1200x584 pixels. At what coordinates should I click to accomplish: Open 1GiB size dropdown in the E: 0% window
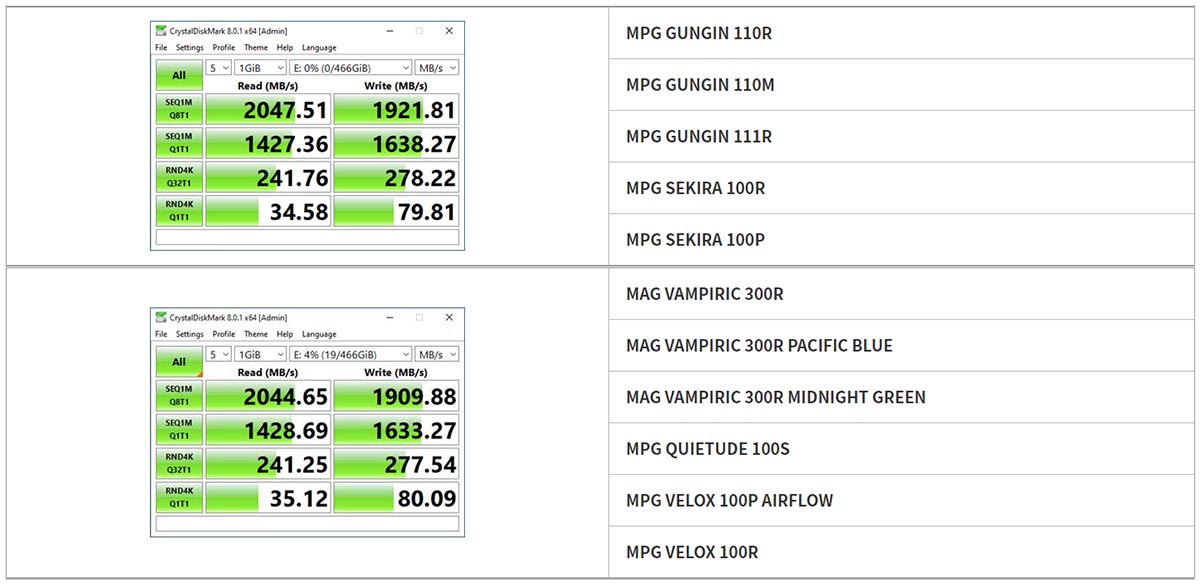(x=259, y=68)
